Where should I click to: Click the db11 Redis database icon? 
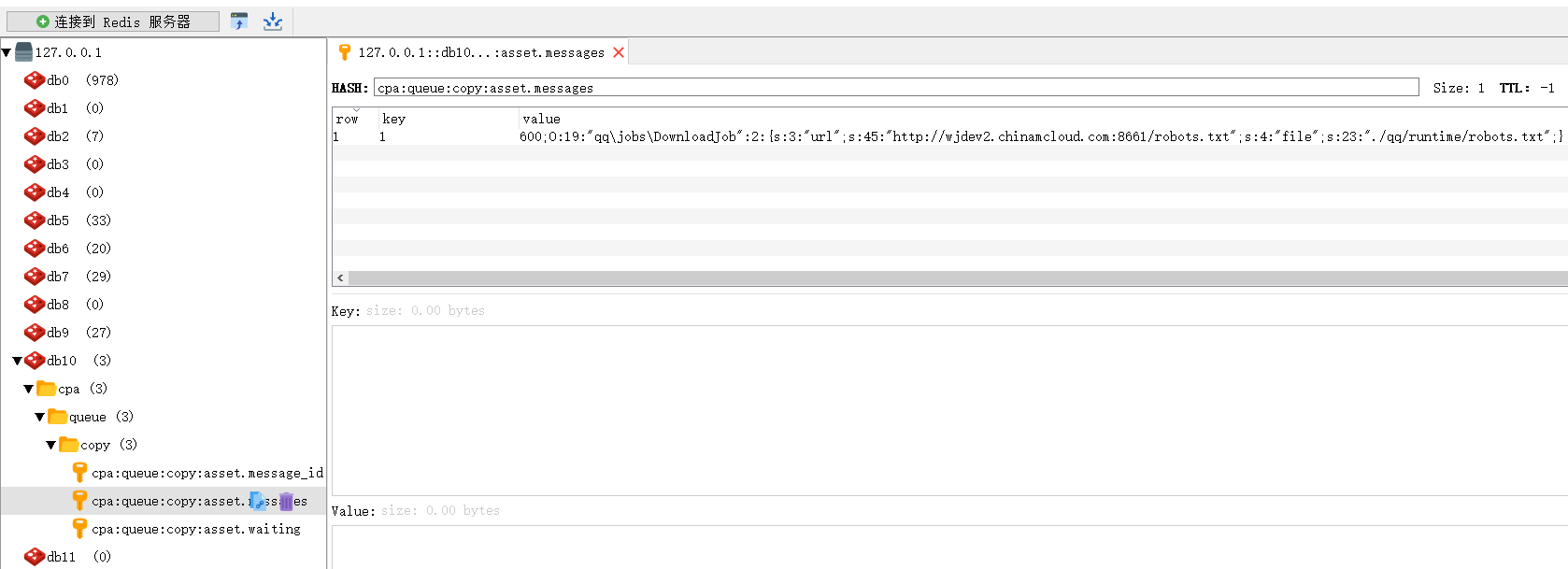35,557
